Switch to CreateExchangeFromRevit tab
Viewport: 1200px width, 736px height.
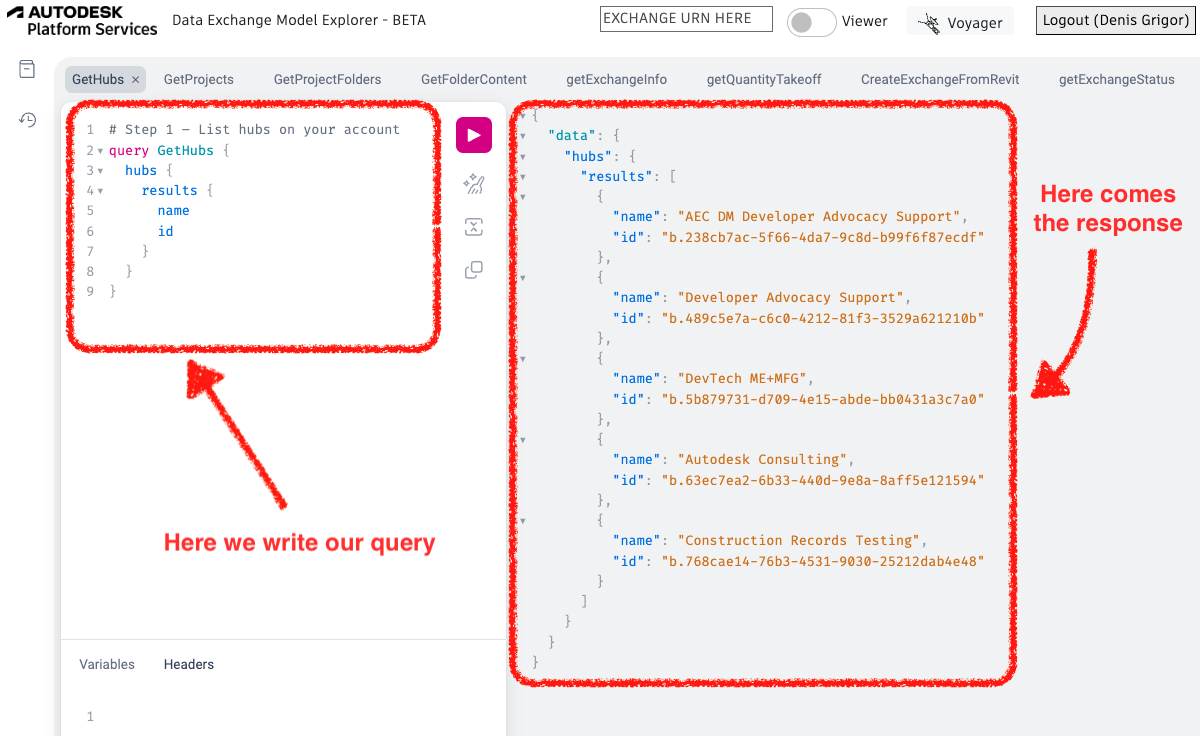[940, 80]
